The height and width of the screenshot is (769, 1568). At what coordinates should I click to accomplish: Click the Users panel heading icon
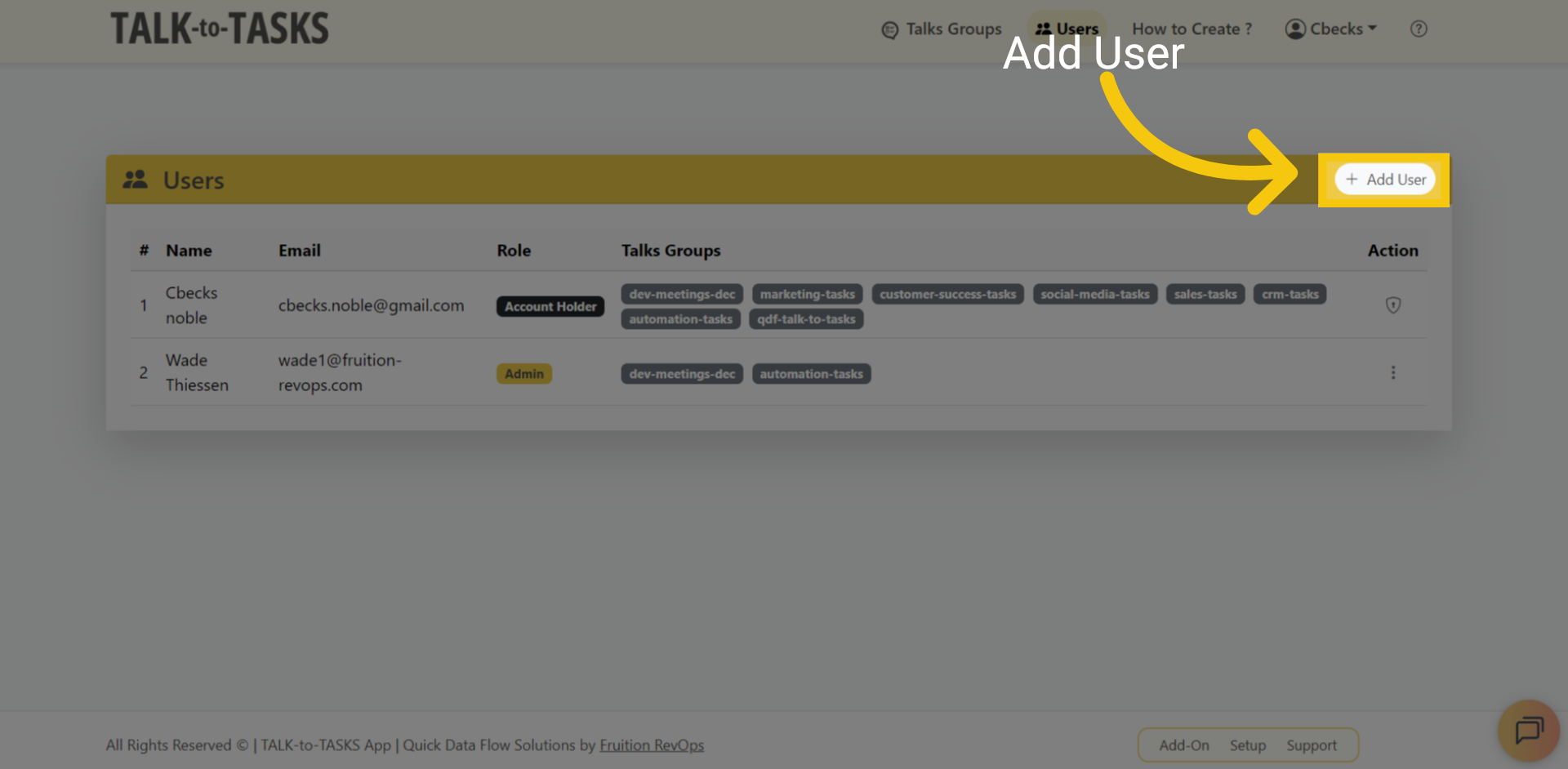click(x=136, y=180)
